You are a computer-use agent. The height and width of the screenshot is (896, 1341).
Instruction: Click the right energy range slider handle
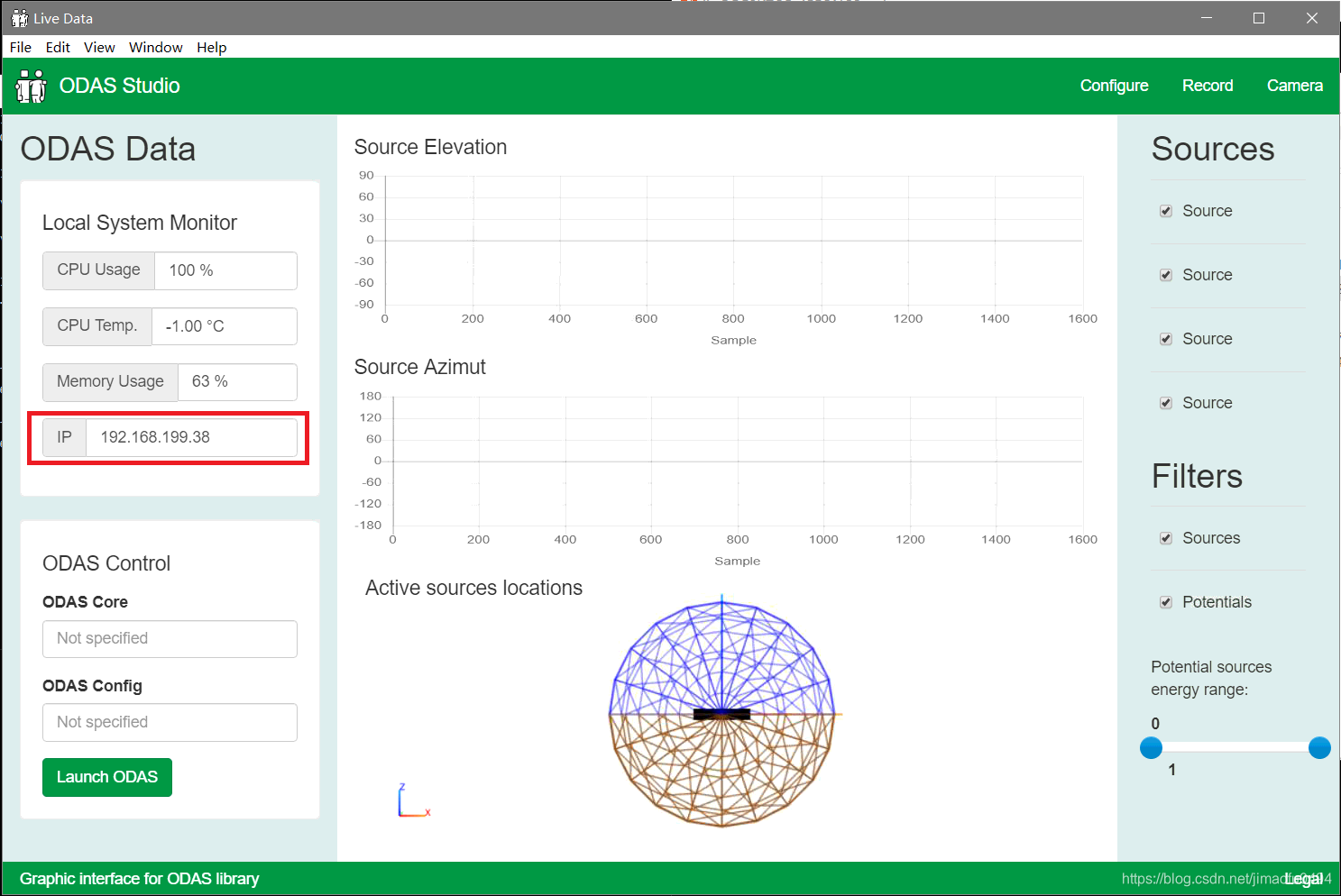click(1319, 747)
